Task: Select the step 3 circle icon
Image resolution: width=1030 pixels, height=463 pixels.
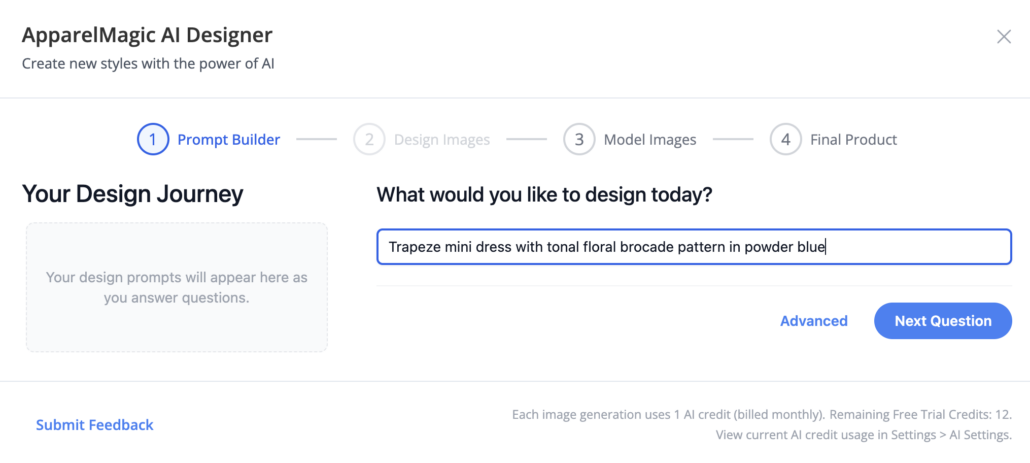Action: (x=579, y=139)
